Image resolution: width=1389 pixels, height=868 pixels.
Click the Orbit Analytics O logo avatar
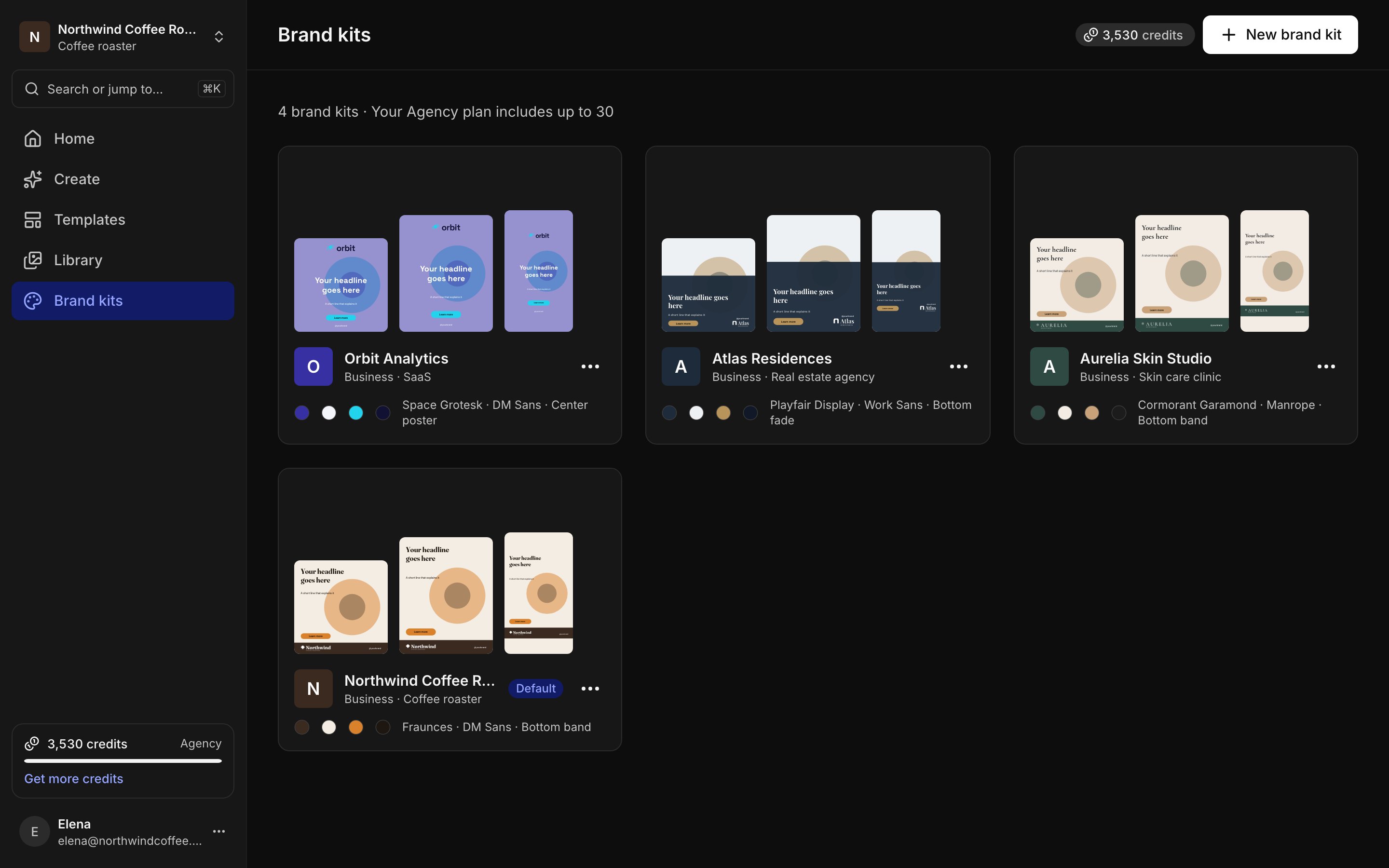click(x=313, y=366)
